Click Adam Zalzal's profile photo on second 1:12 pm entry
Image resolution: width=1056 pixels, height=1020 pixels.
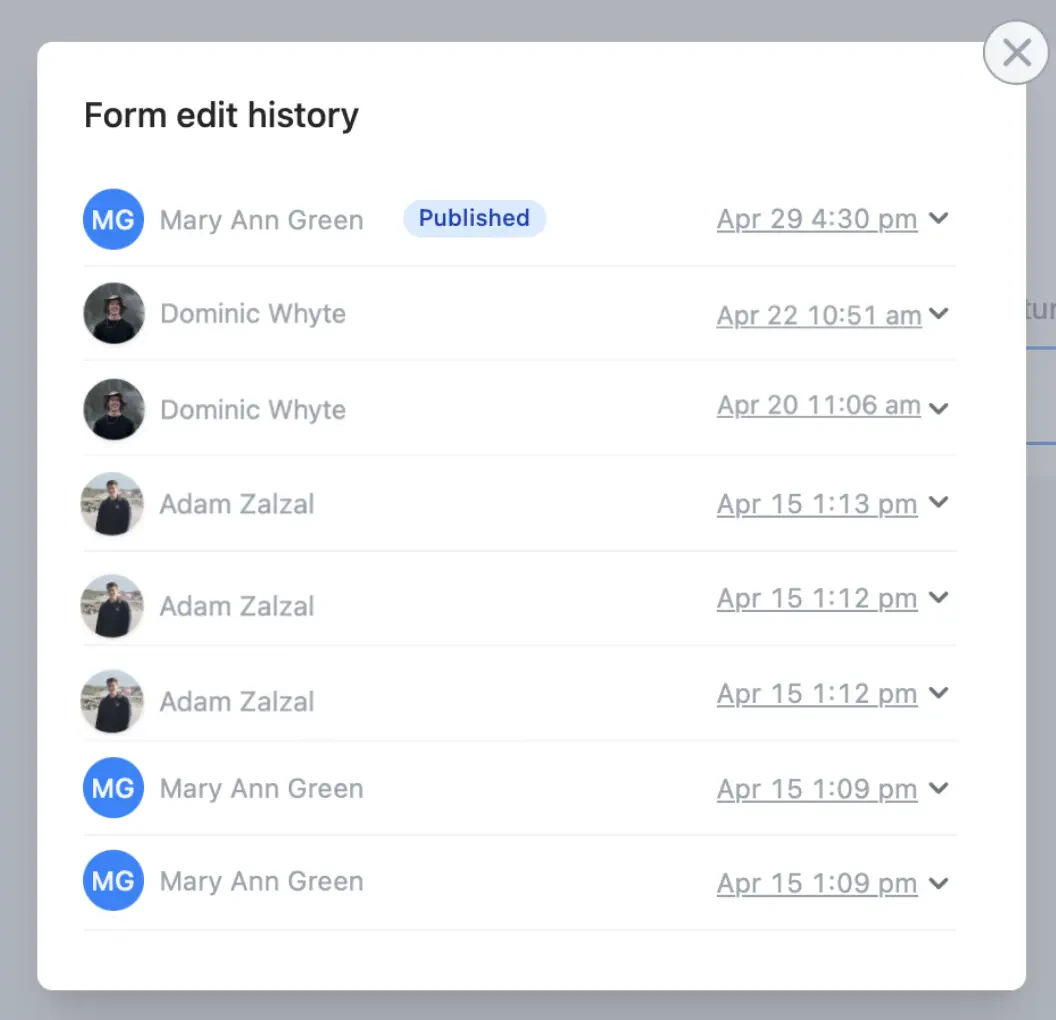click(112, 701)
